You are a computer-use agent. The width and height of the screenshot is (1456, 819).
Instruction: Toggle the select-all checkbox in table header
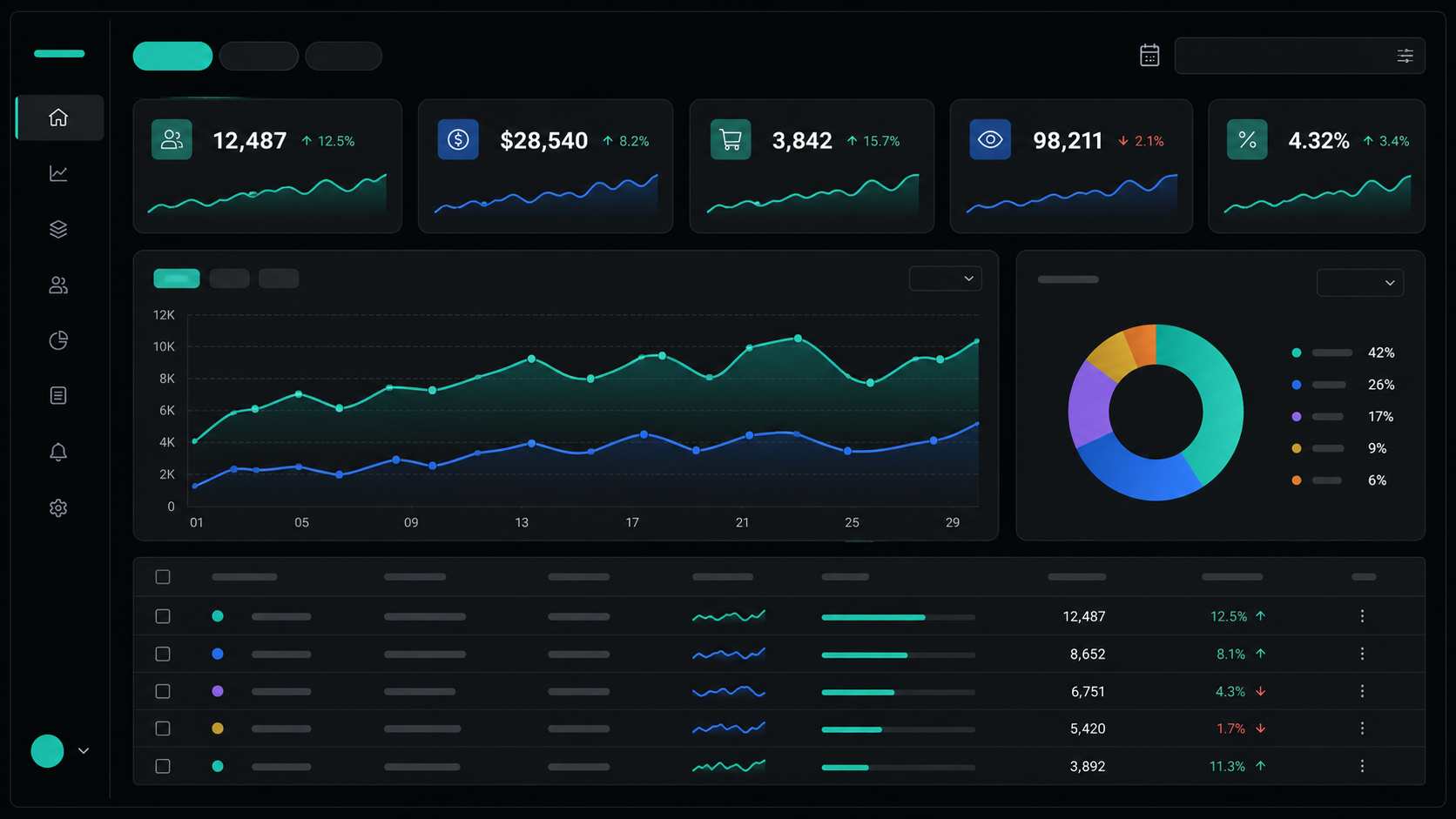coord(163,577)
